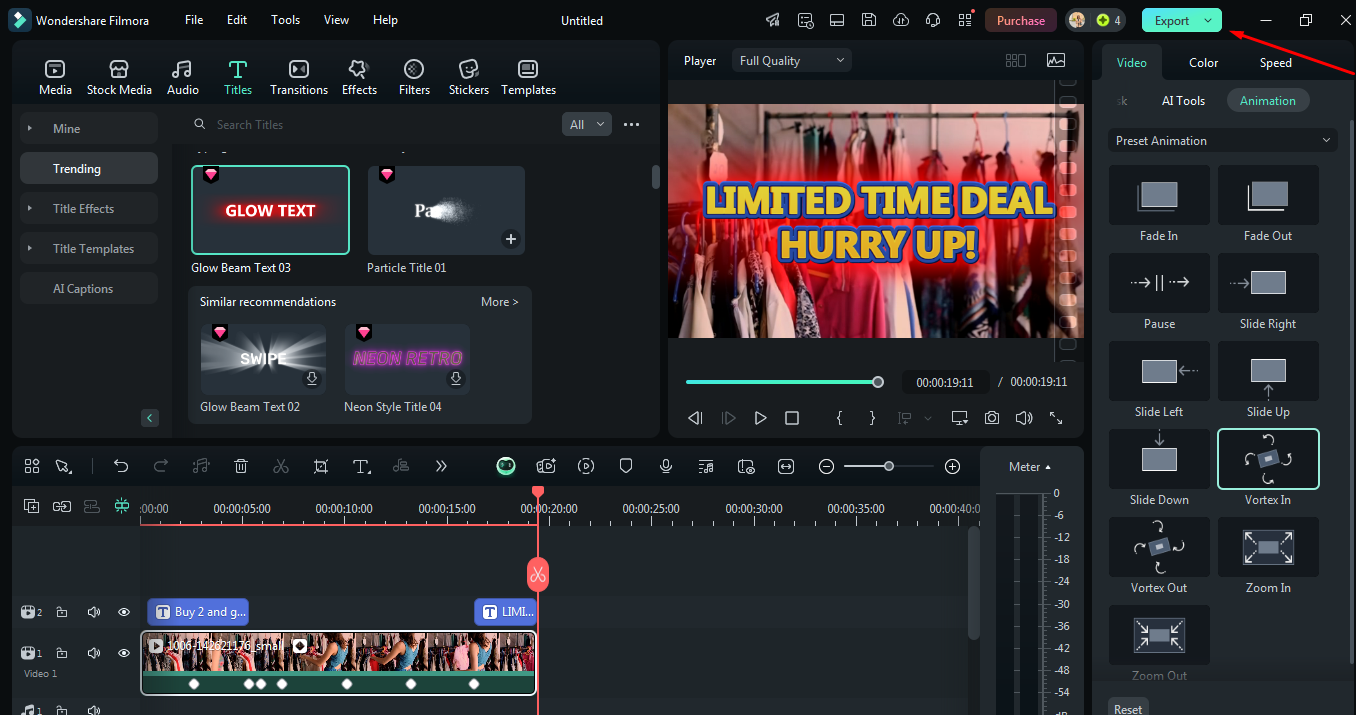The image size is (1356, 715).
Task: Open the All filter dropdown in Titles
Action: [x=587, y=124]
